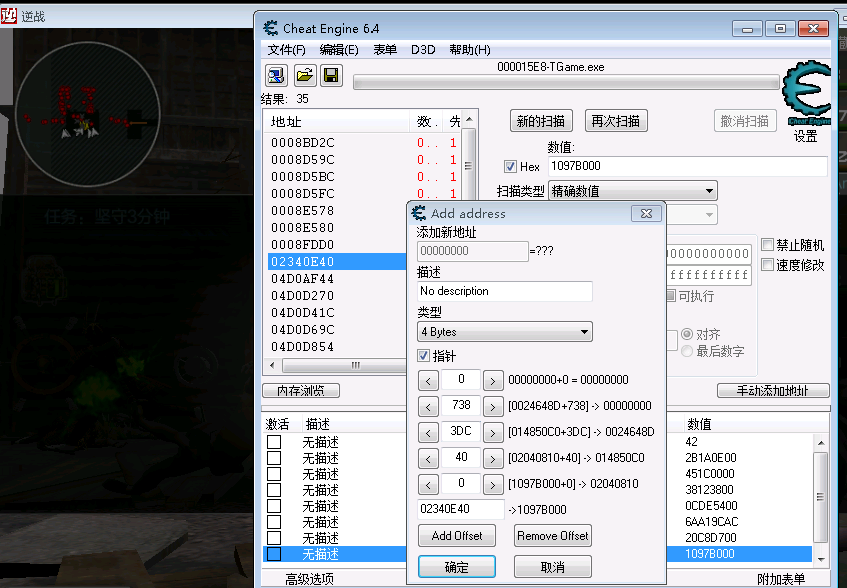This screenshot has height=588, width=847.
Task: Click Cheat Engine logo settings icon
Action: pyautogui.click(x=806, y=93)
